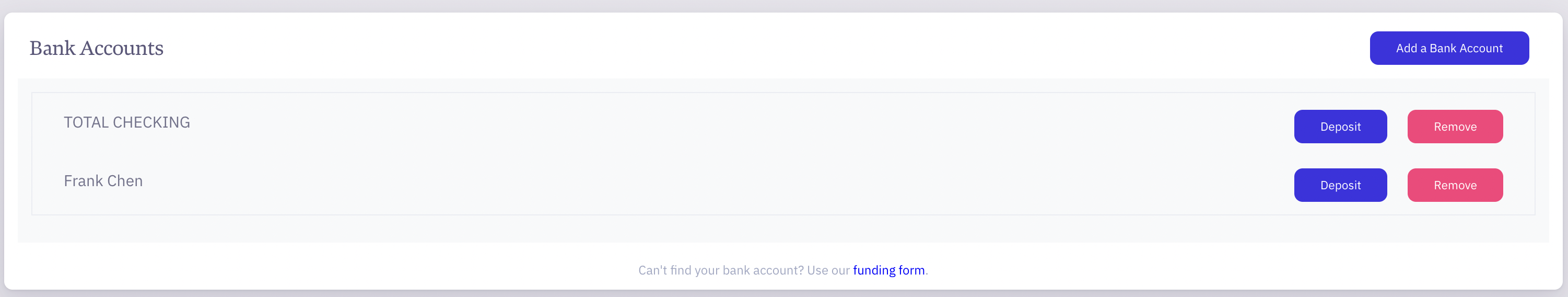Click the Add a Bank Account button
This screenshot has height=297, width=1568.
coord(1449,48)
